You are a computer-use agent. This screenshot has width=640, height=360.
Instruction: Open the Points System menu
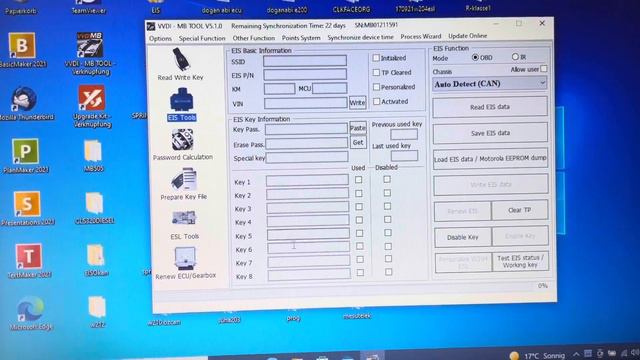[301, 38]
